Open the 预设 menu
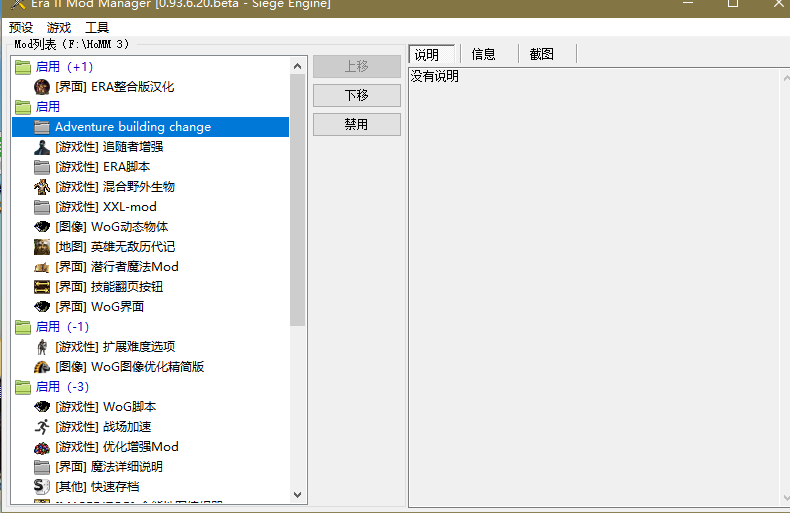790x513 pixels. pyautogui.click(x=21, y=27)
